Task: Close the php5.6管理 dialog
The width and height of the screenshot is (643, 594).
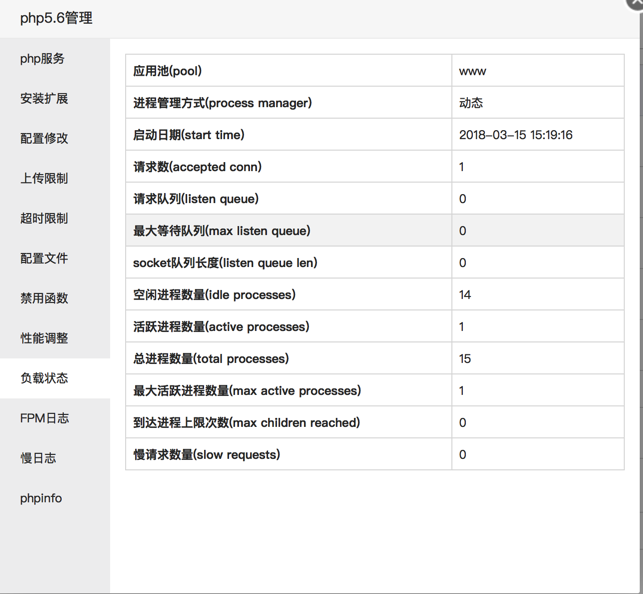Action: pos(636,3)
